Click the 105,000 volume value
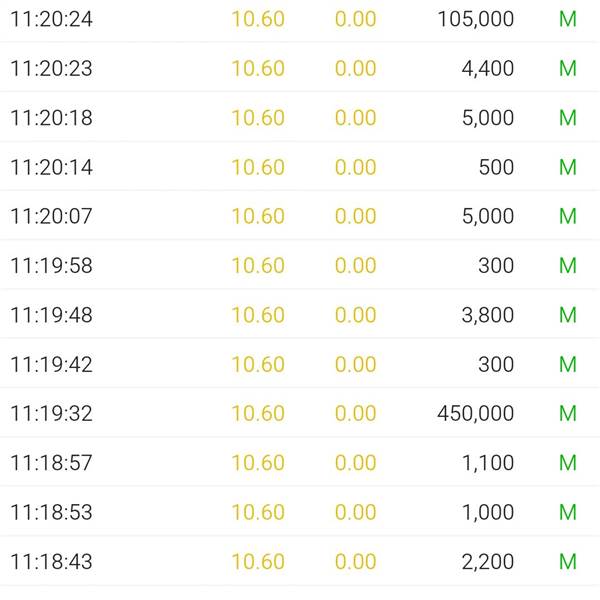 pos(475,19)
